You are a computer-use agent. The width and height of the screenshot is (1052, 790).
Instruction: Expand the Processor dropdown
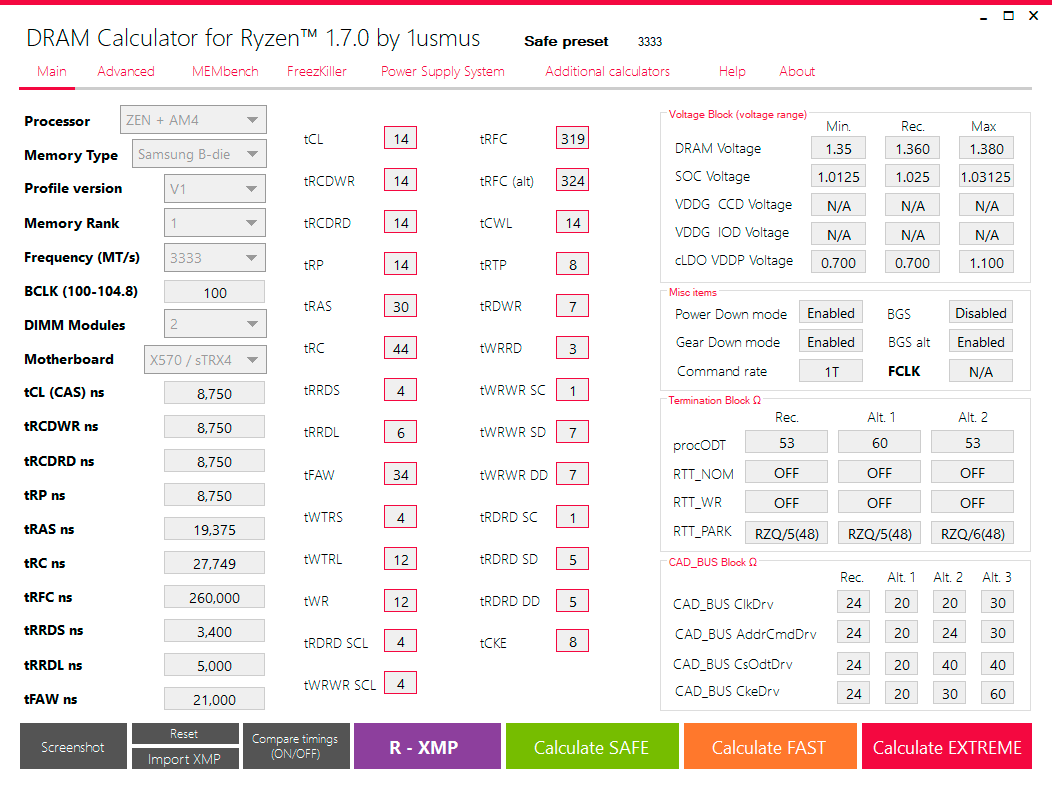(193, 120)
